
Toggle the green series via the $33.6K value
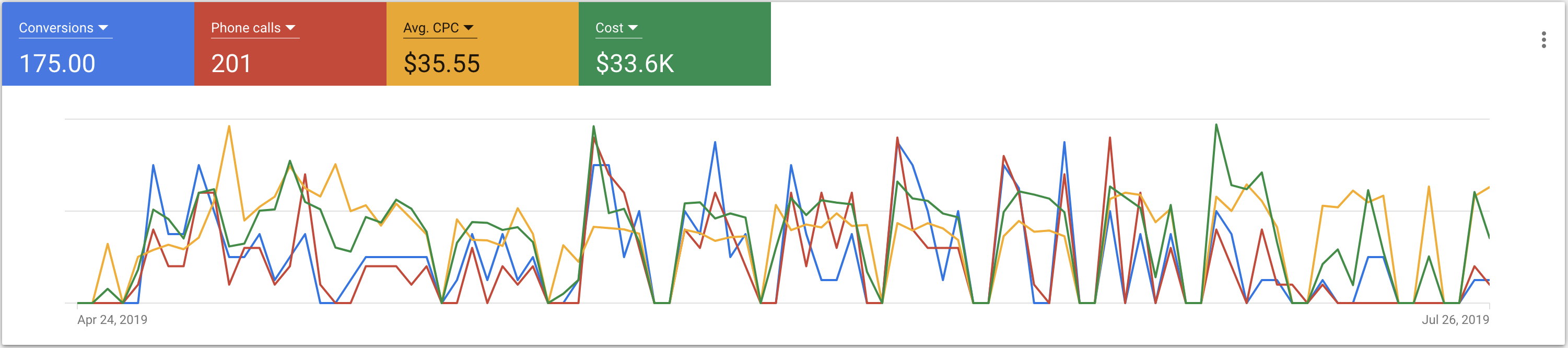click(634, 63)
